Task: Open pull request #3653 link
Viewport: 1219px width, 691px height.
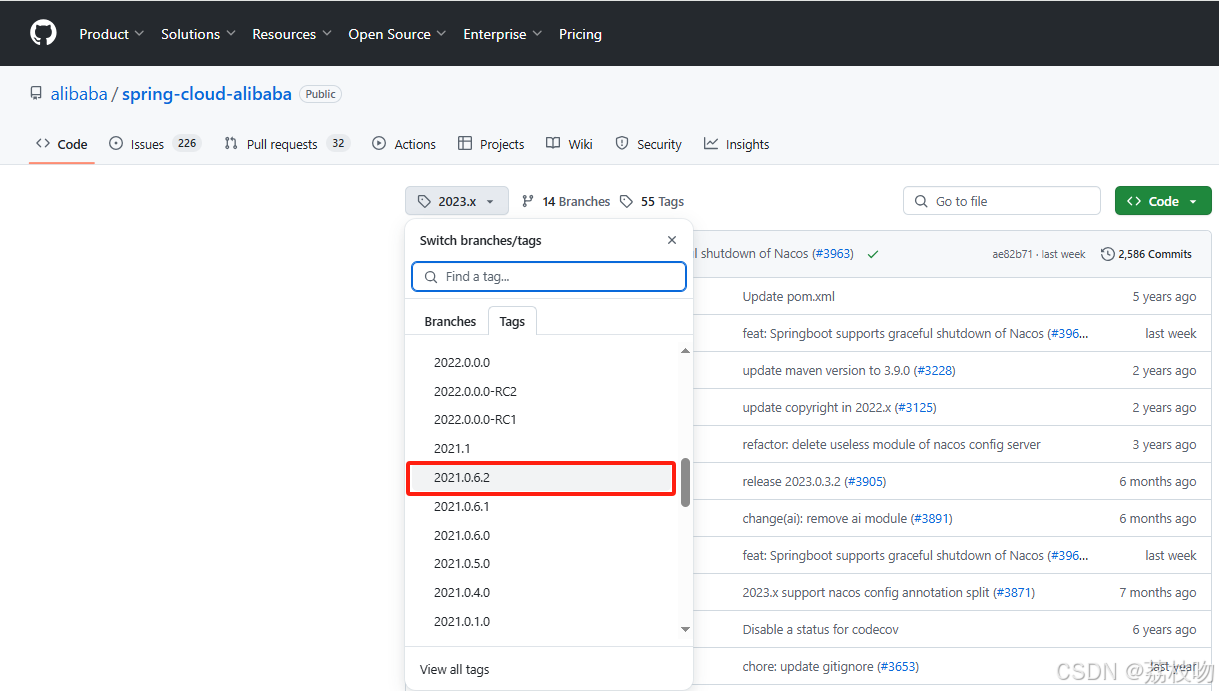Action: click(x=898, y=666)
